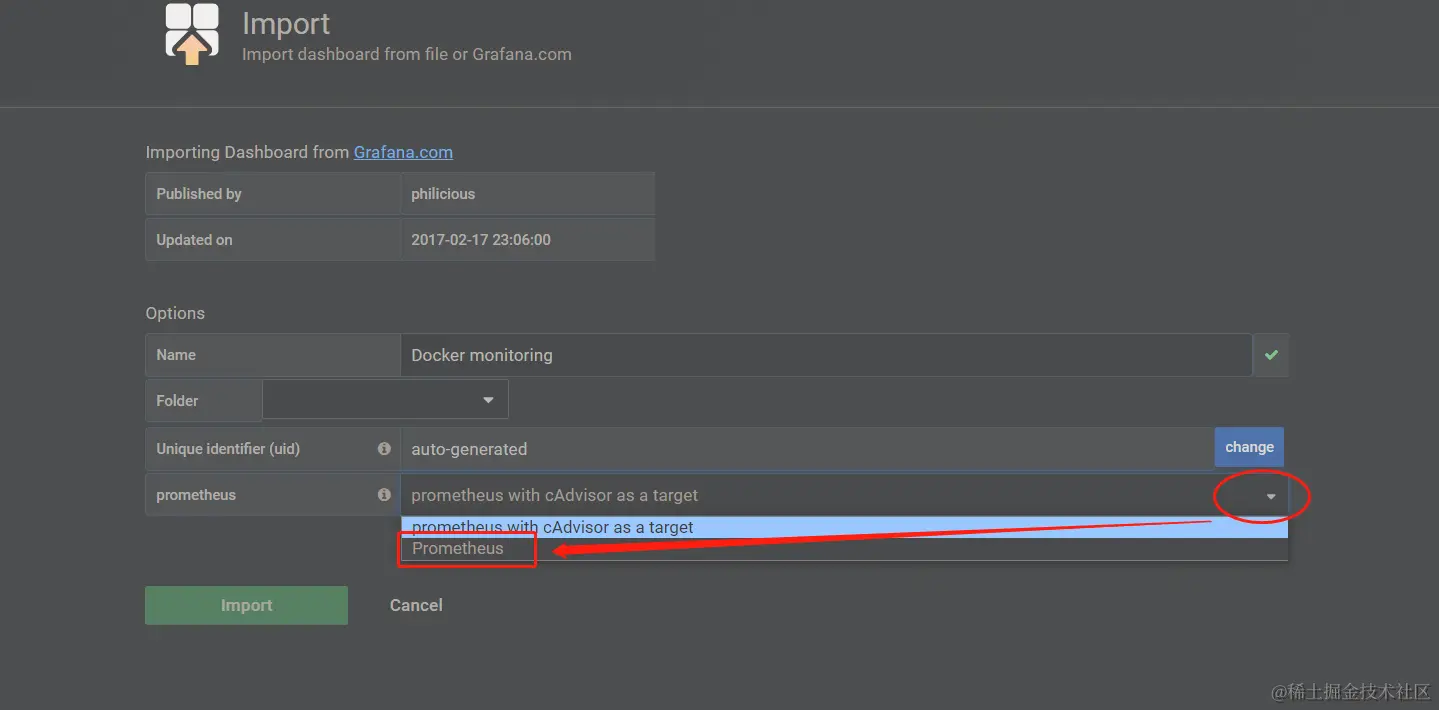Click the green Import button
The image size is (1439, 710).
click(246, 605)
